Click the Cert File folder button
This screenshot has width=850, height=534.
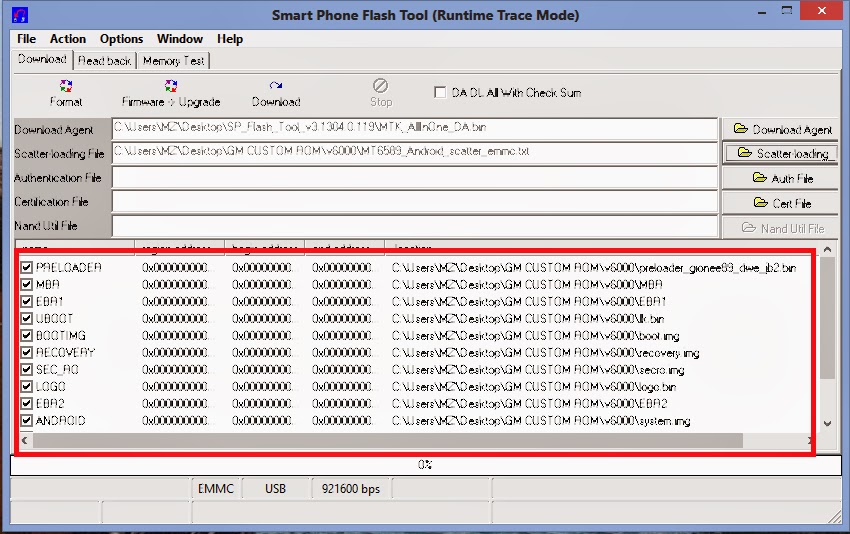click(782, 203)
